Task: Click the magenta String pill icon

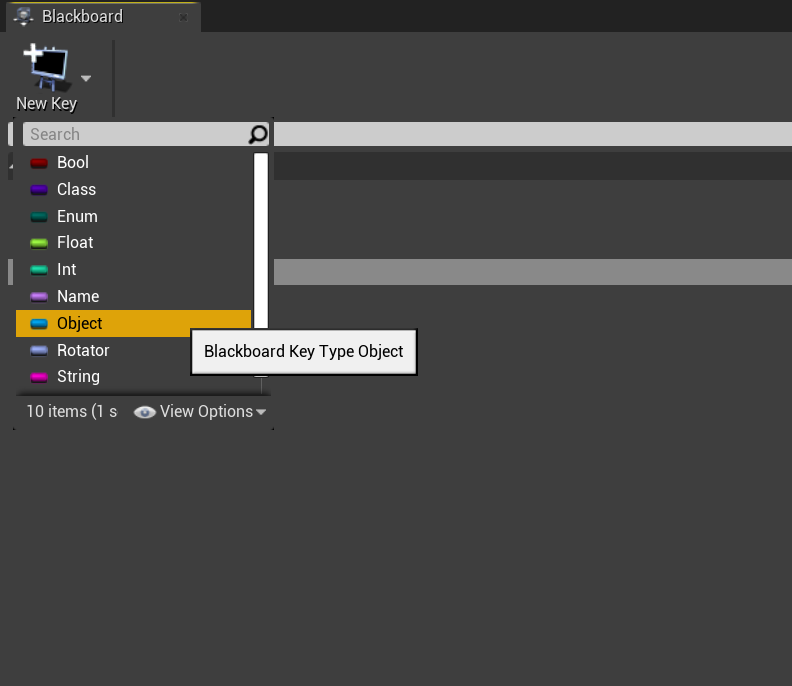Action: pos(39,377)
